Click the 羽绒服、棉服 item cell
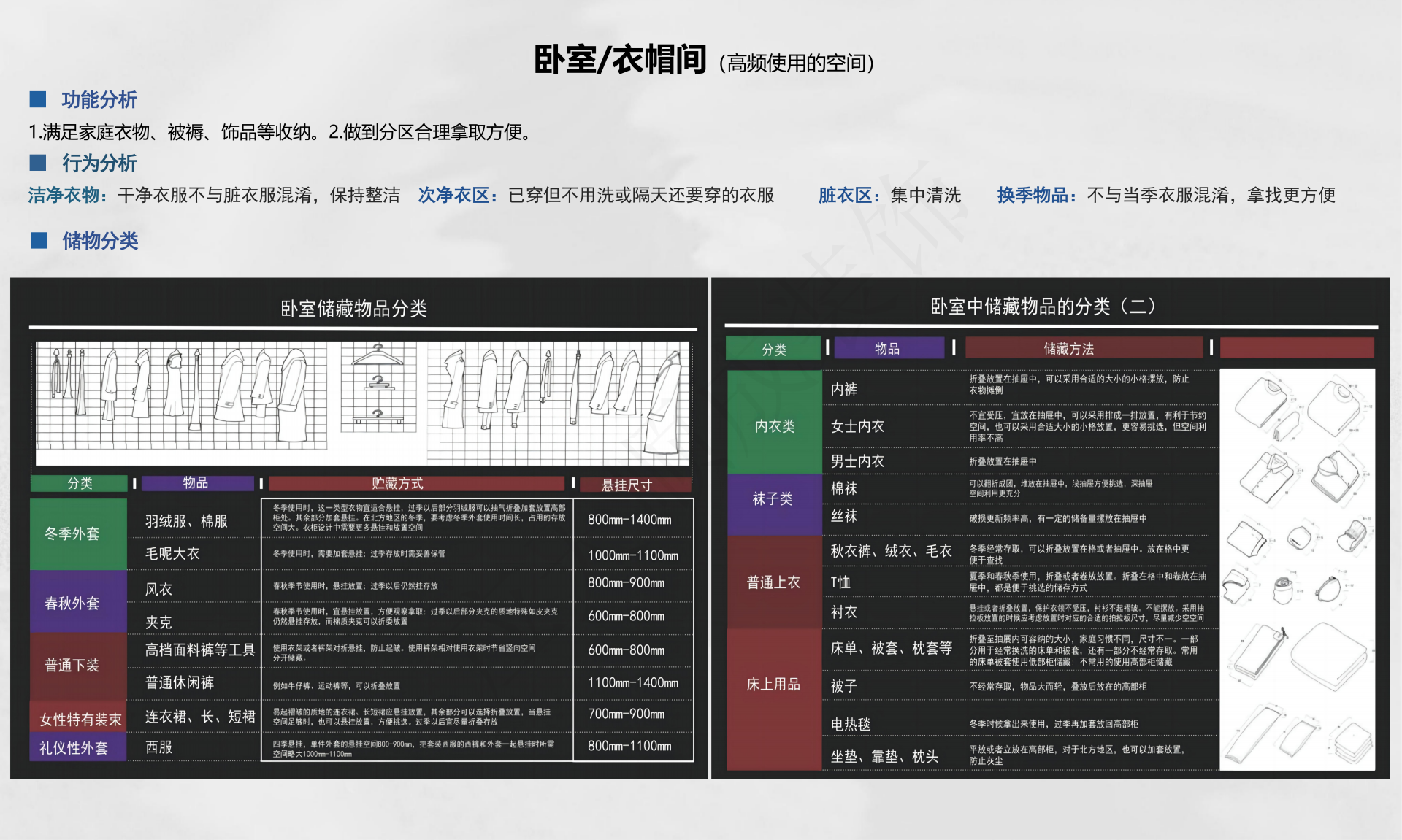The height and width of the screenshot is (840, 1402). 187,521
